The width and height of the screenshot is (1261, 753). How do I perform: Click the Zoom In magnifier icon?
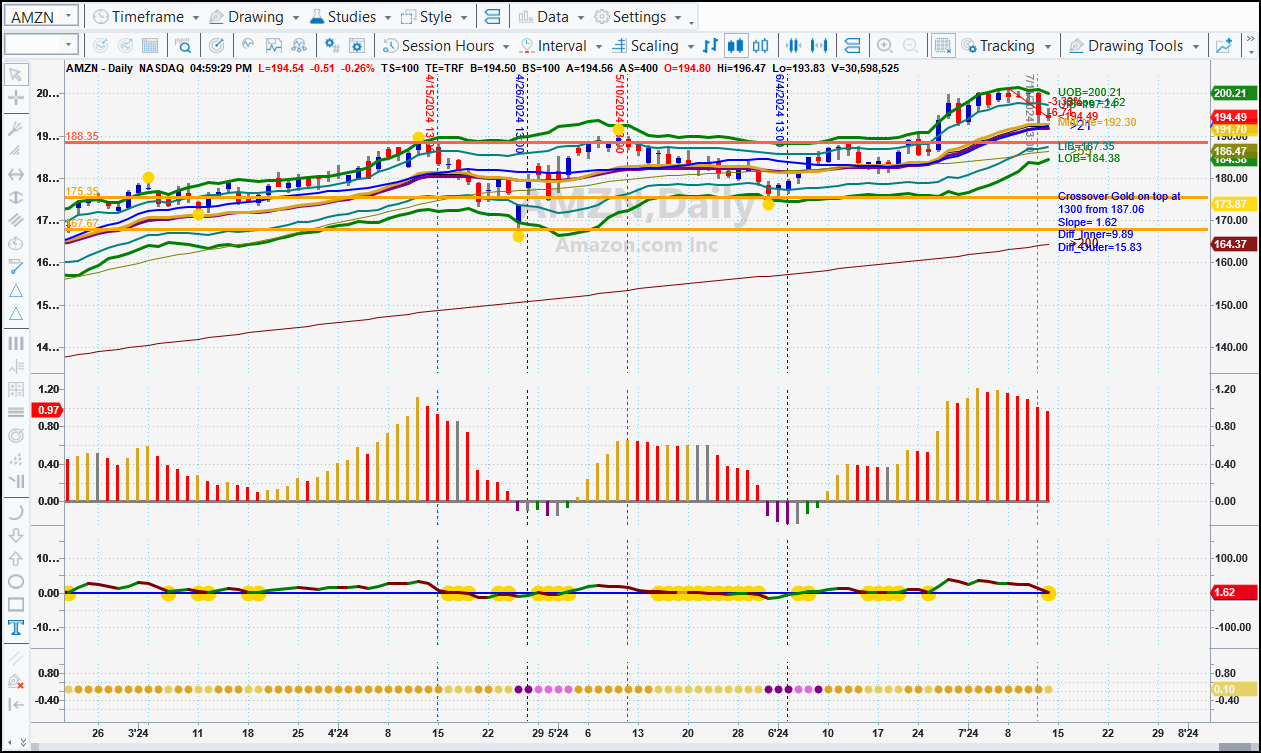(884, 45)
